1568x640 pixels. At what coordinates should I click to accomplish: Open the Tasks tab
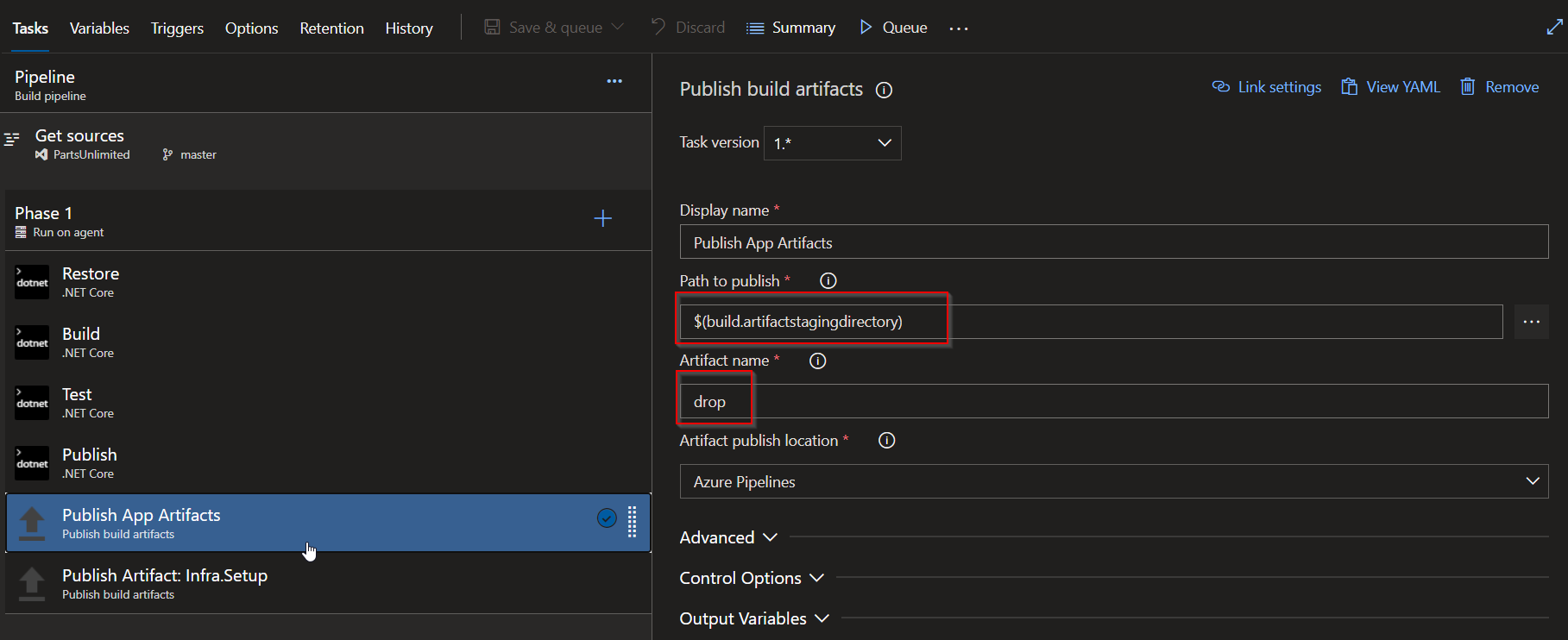[30, 28]
